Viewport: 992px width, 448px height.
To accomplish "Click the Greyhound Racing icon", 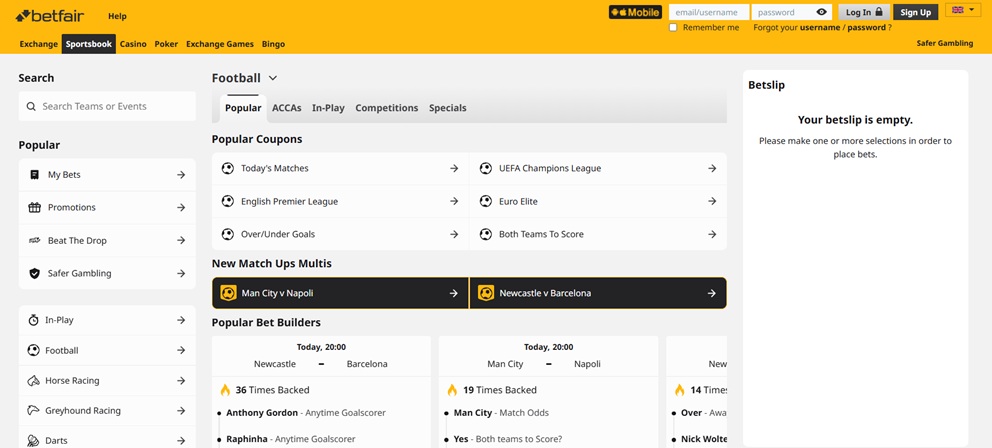I will point(34,411).
